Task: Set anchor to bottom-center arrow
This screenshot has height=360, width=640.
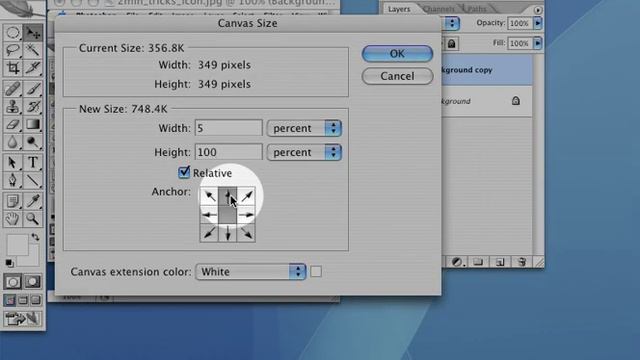Action: click(x=228, y=233)
